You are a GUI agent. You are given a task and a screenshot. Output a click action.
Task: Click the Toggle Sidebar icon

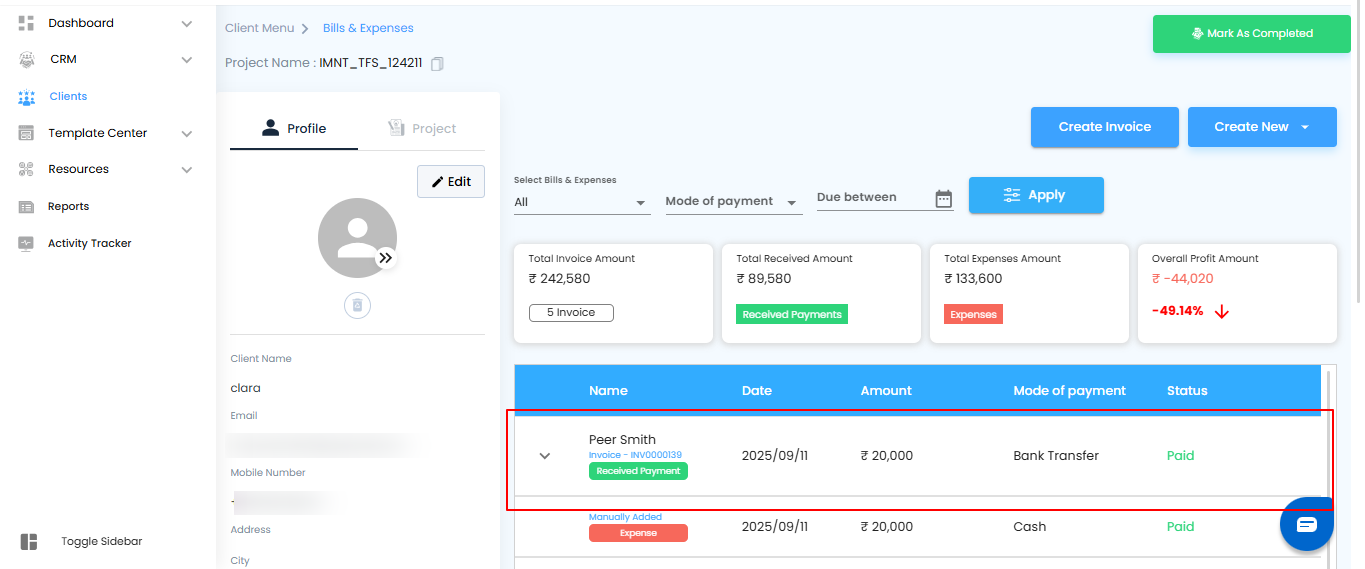[x=29, y=542]
